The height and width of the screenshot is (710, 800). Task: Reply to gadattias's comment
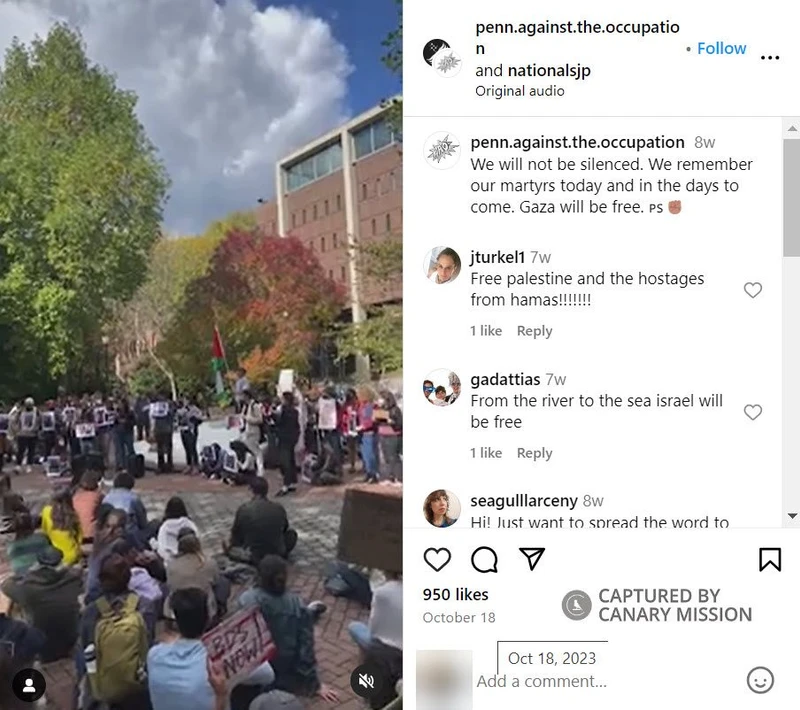(534, 453)
